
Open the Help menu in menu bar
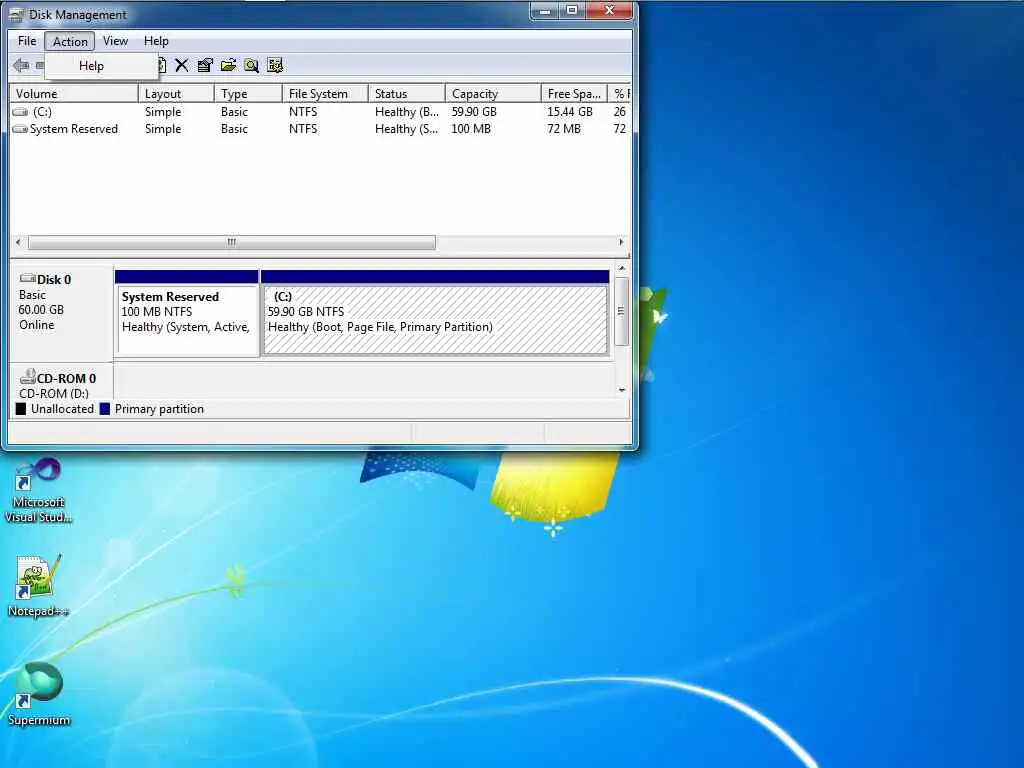point(156,41)
